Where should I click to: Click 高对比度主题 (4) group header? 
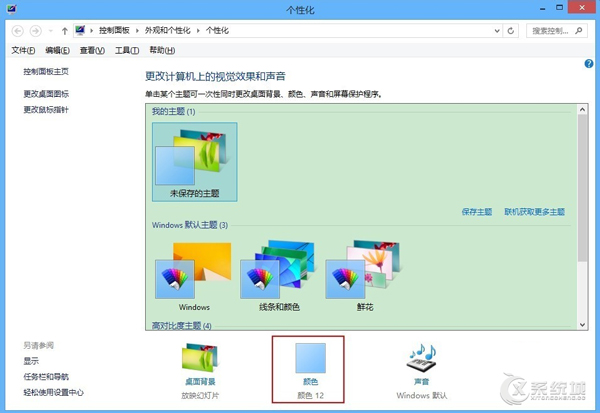(181, 326)
